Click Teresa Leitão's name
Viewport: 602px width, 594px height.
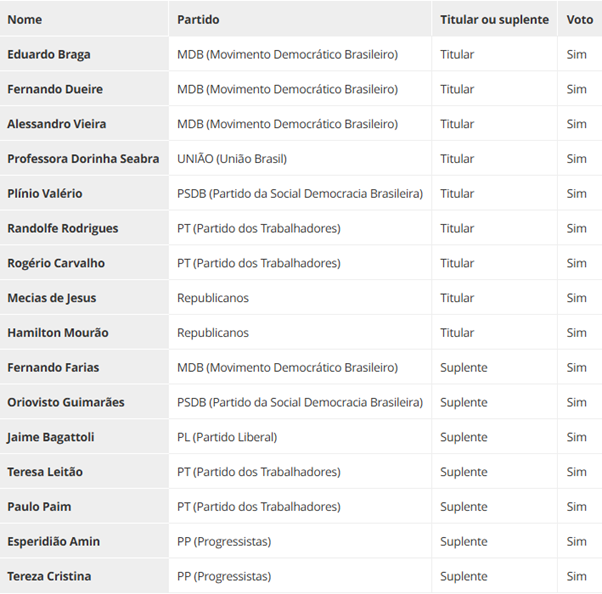[44, 471]
